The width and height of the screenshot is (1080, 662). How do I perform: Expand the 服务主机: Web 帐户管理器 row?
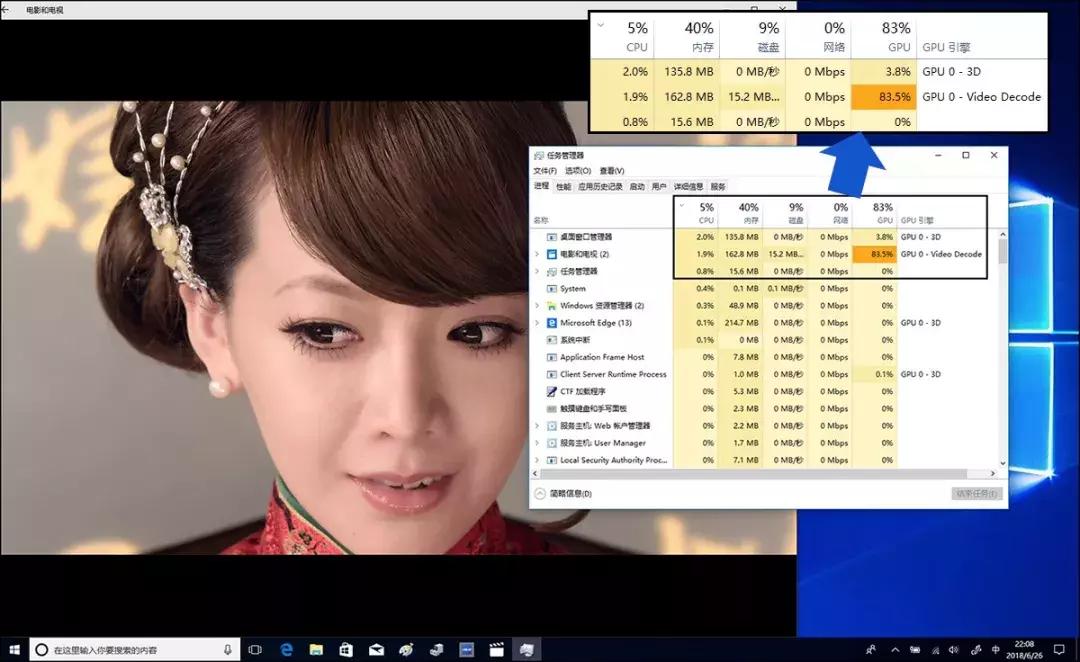point(537,426)
